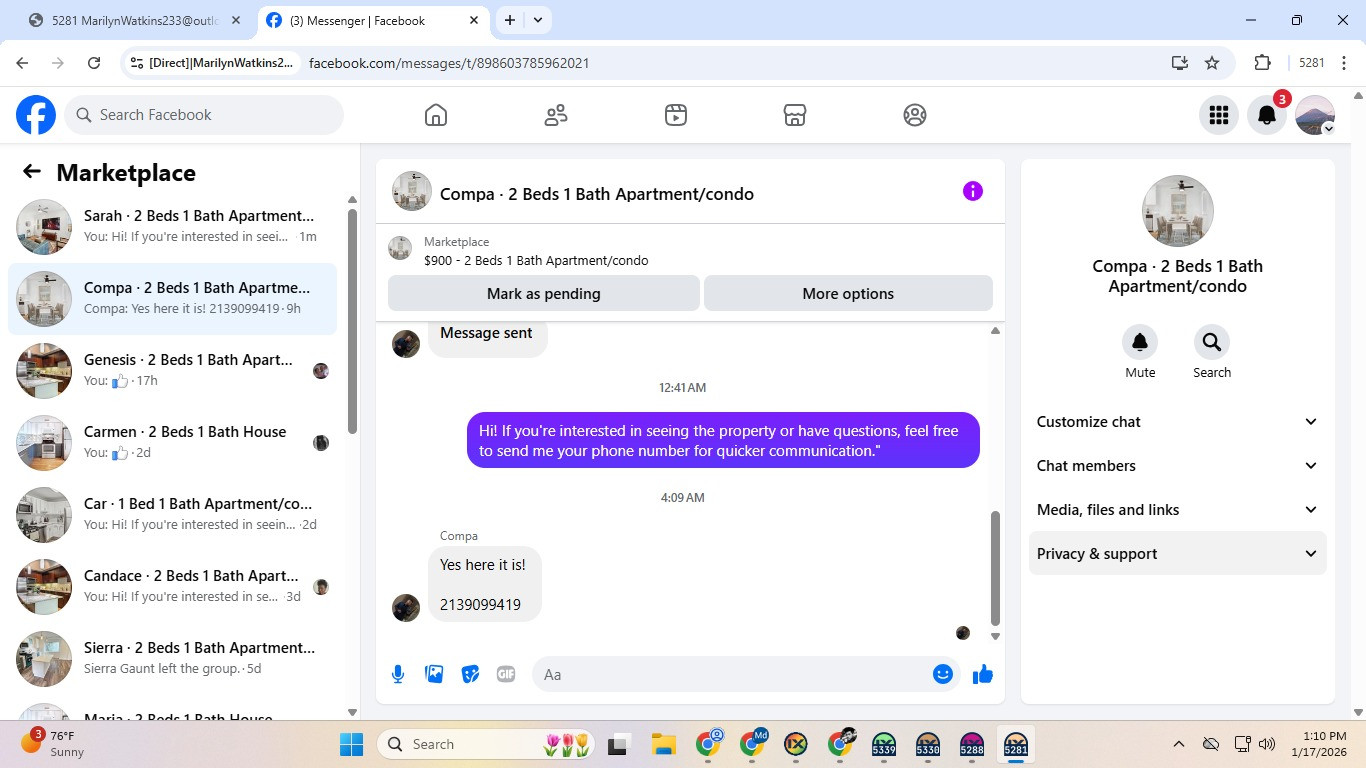Choose a sticker icon
Image resolution: width=1366 pixels, height=768 pixels.
tap(470, 674)
